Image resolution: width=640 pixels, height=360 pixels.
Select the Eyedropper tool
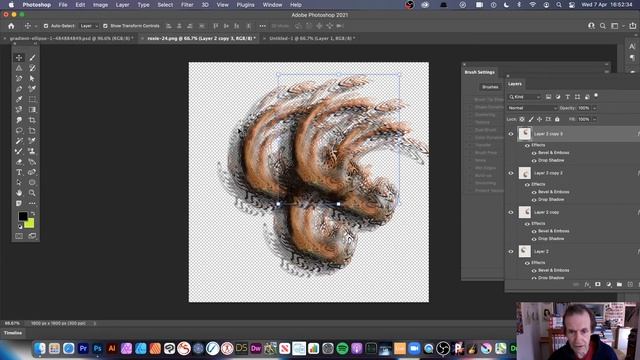point(19,99)
